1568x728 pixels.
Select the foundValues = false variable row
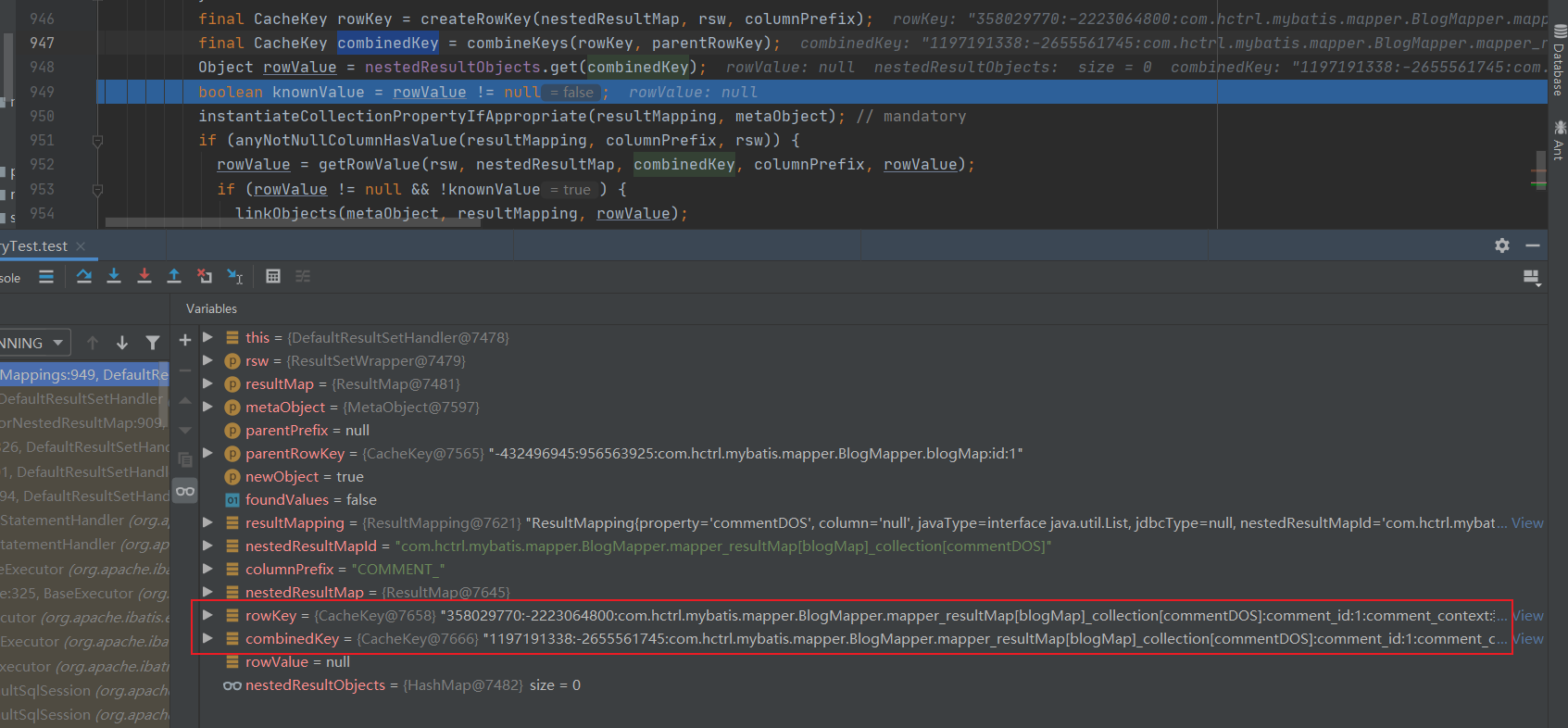[x=872, y=499]
